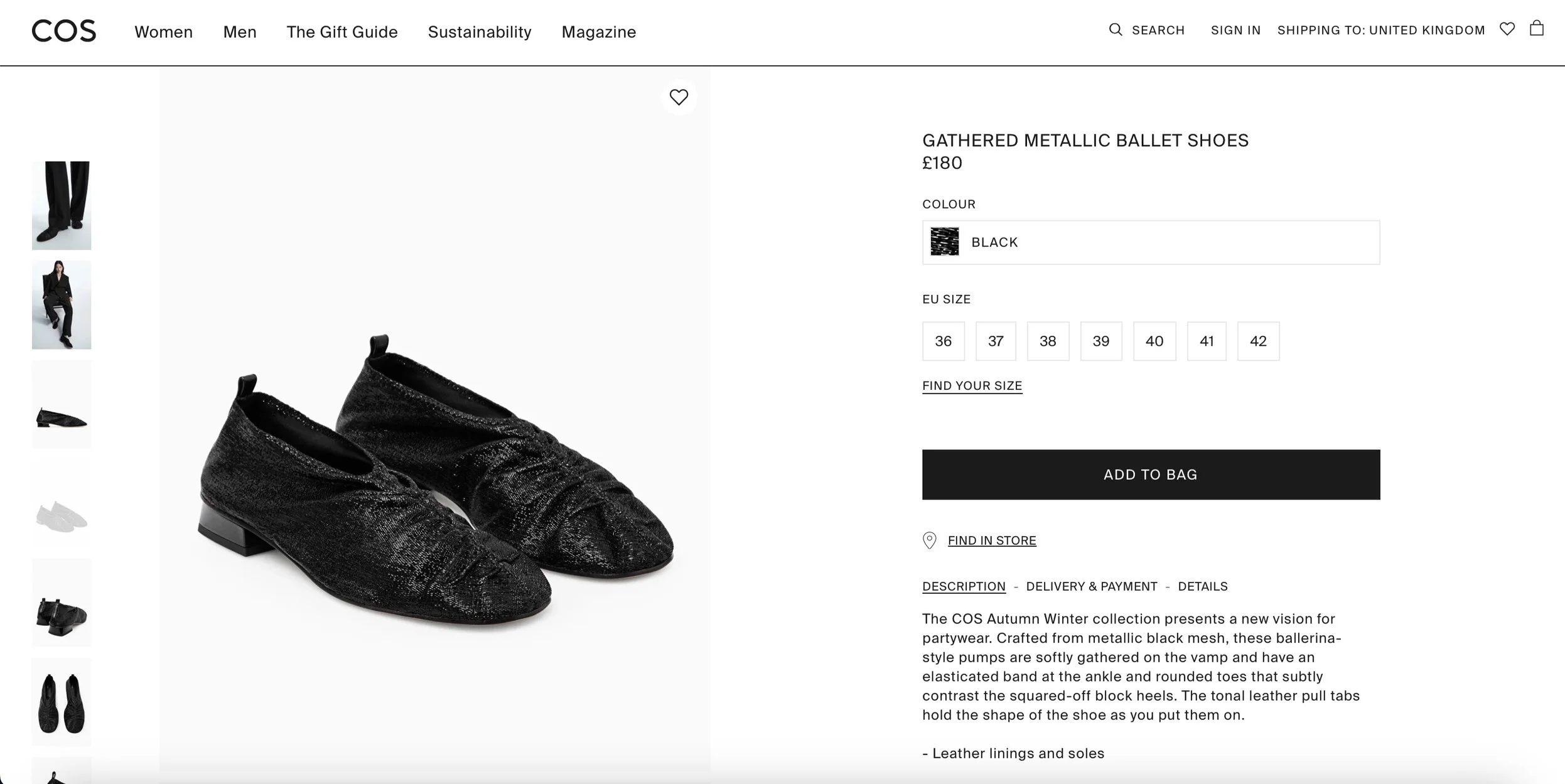Open the wishlist heart in header

pos(1507,29)
